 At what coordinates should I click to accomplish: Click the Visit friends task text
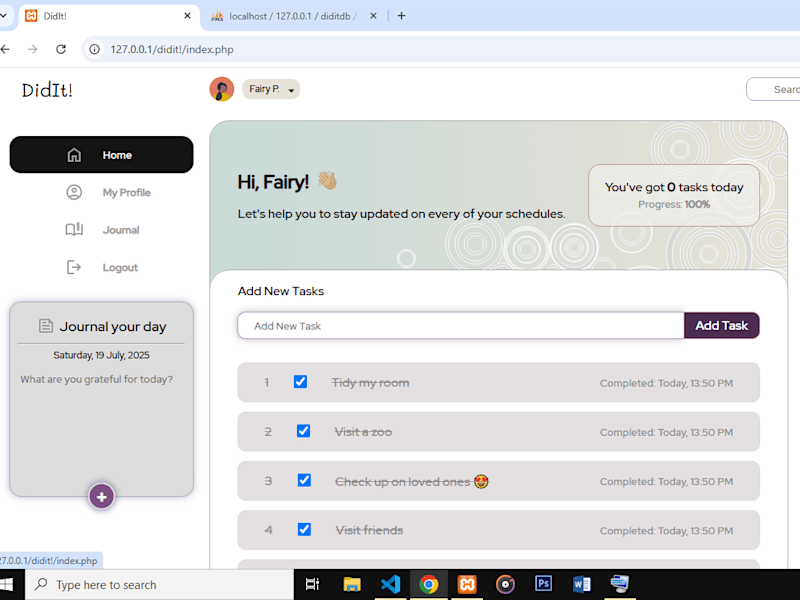(369, 530)
